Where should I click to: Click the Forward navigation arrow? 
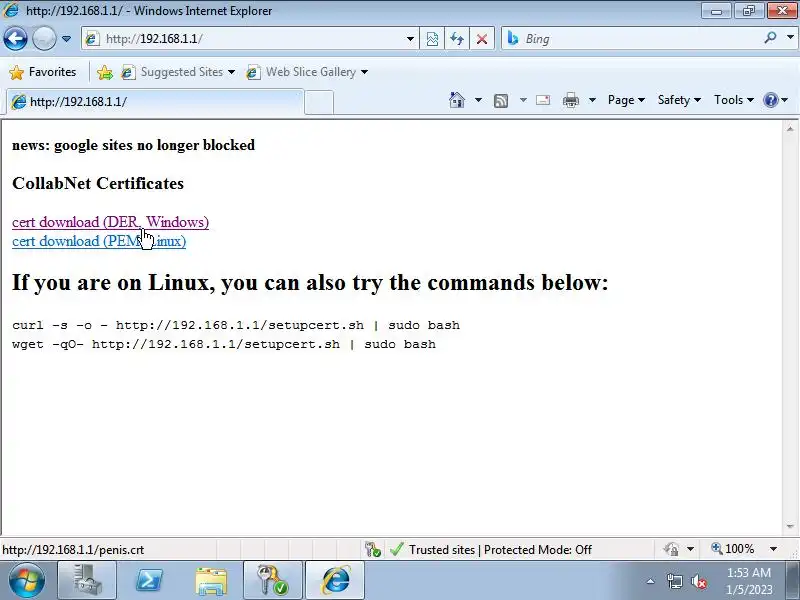[44, 38]
